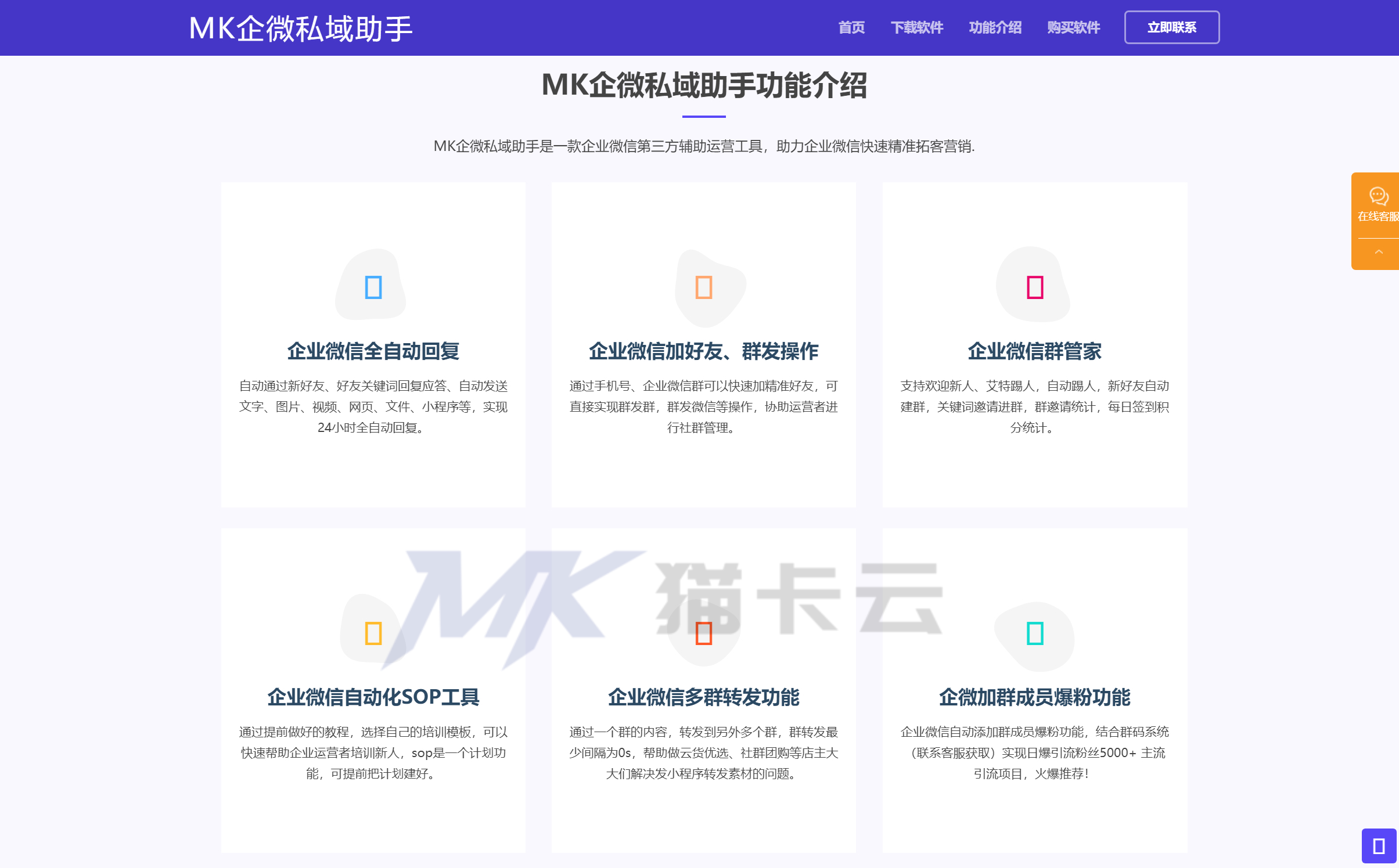Screen dimensions: 1399x868
Task: Click the red icon above 企业微信多群转发功能
Action: tap(704, 633)
